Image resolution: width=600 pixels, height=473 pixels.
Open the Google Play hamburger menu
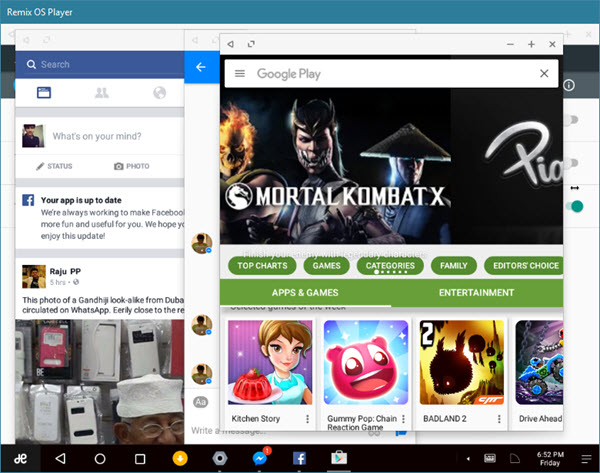click(x=240, y=73)
